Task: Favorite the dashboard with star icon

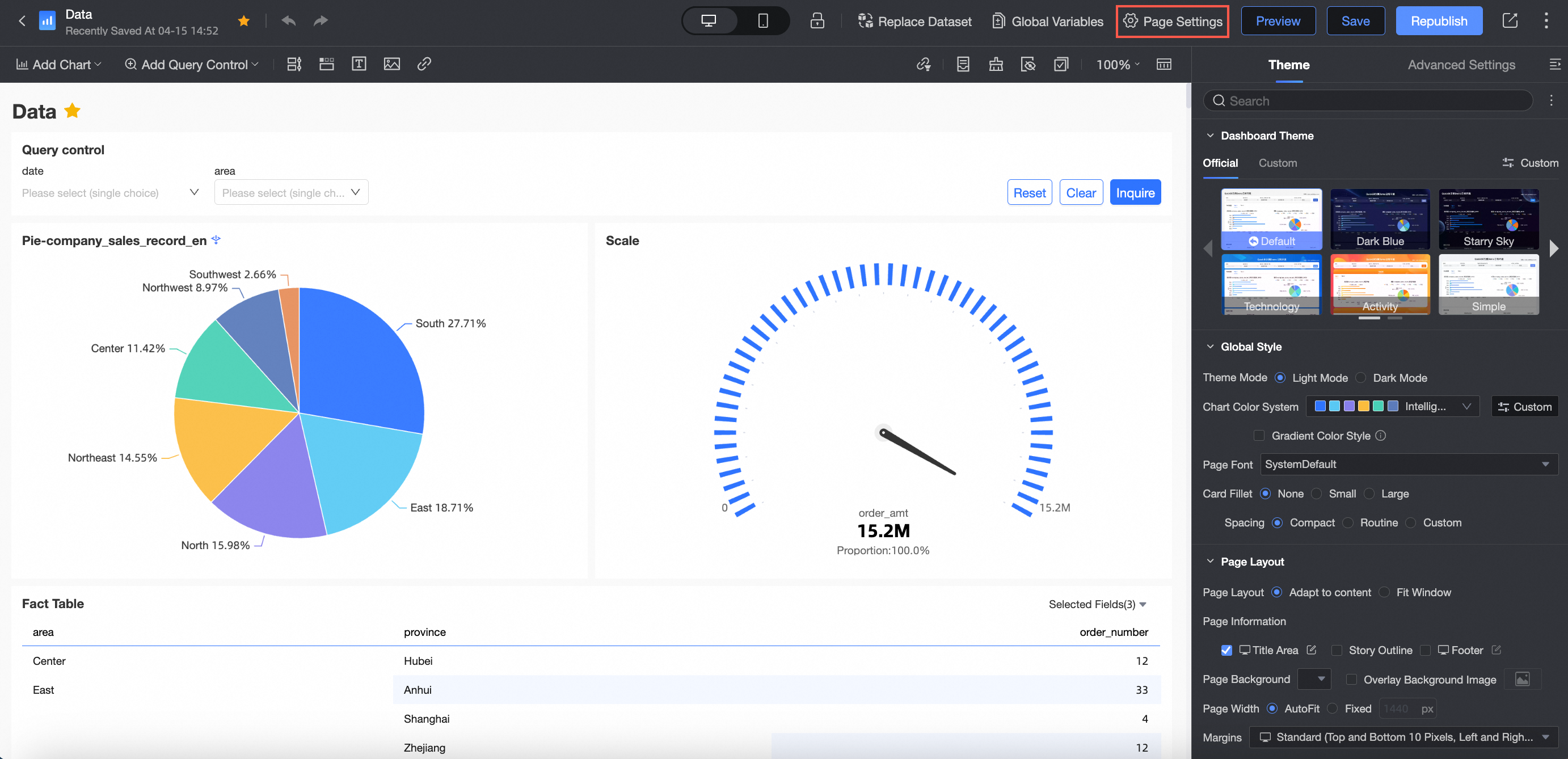Action: 244,20
